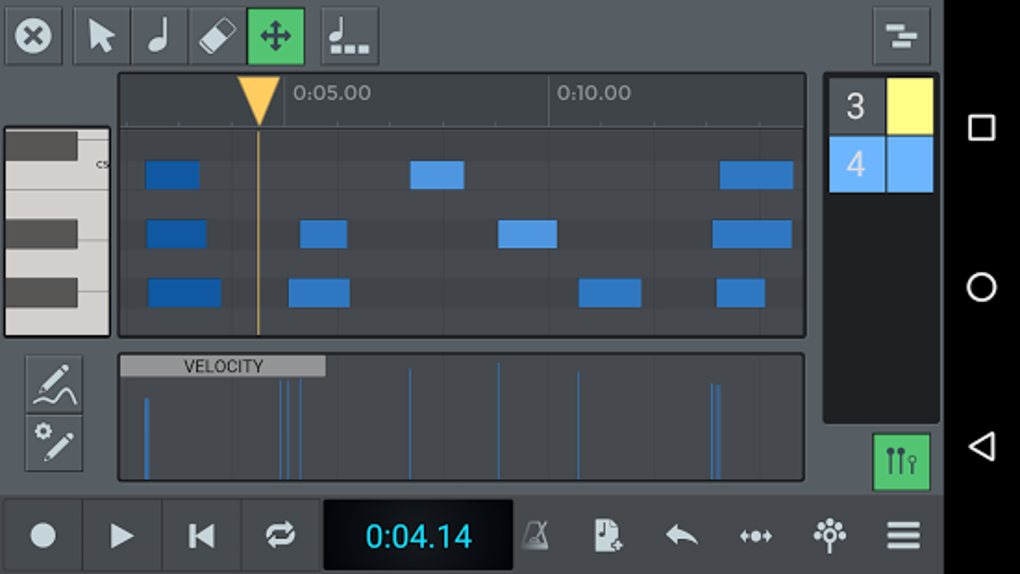Toggle loop playback mode
The height and width of the screenshot is (574, 1020).
pyautogui.click(x=280, y=536)
